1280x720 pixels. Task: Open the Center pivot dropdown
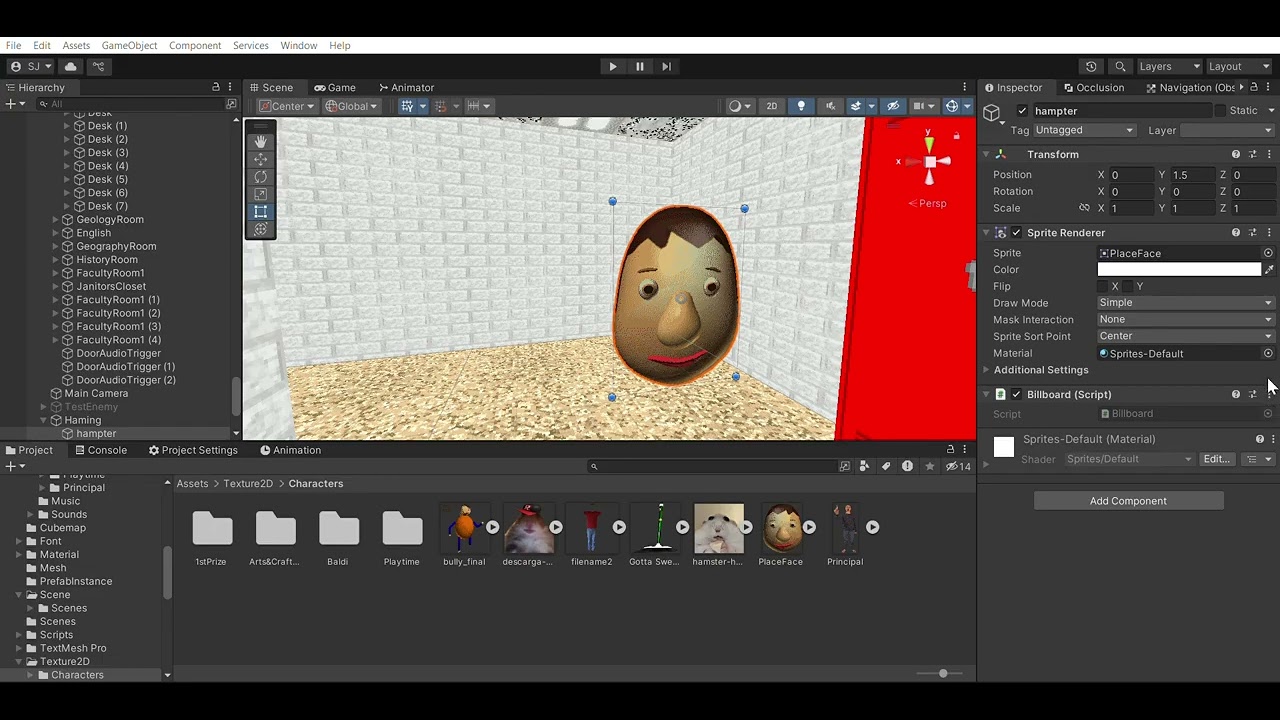tap(287, 106)
